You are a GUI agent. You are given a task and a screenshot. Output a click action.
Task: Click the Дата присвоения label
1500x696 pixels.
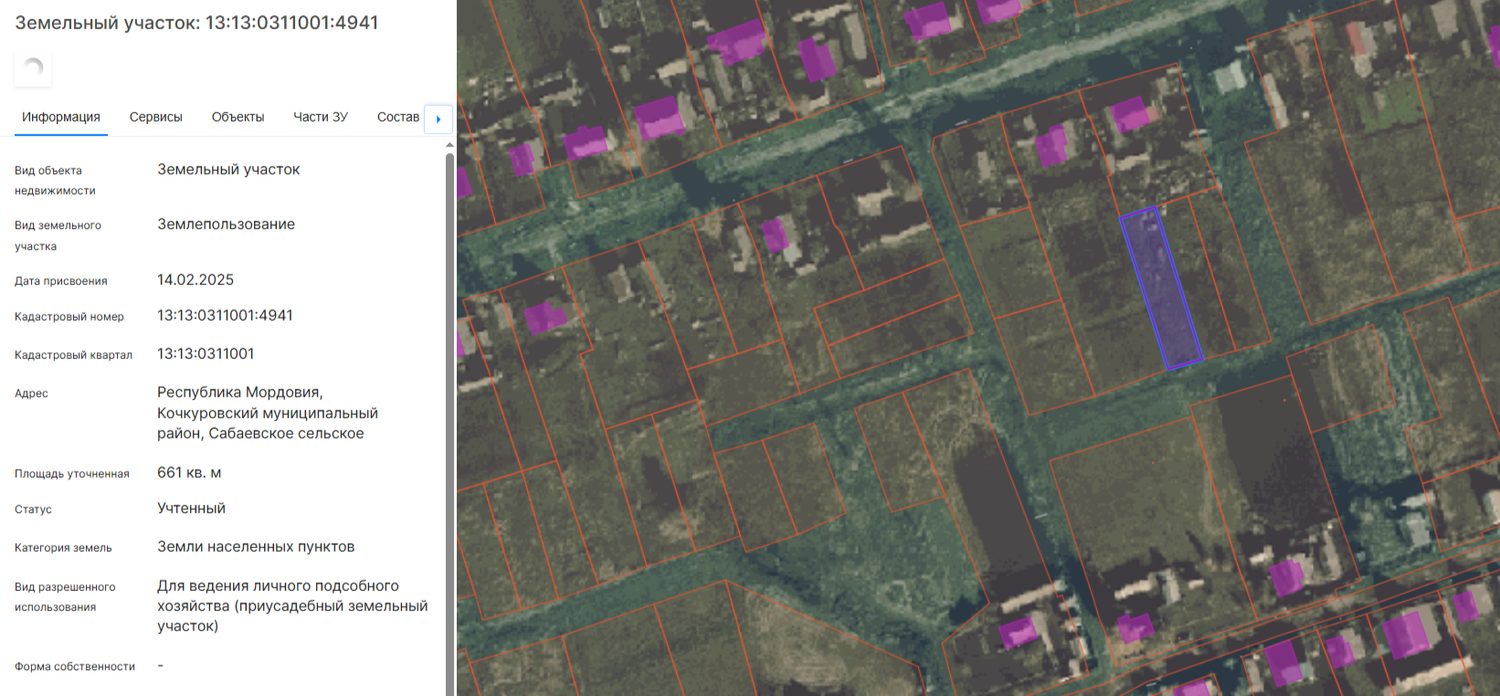pyautogui.click(x=61, y=281)
